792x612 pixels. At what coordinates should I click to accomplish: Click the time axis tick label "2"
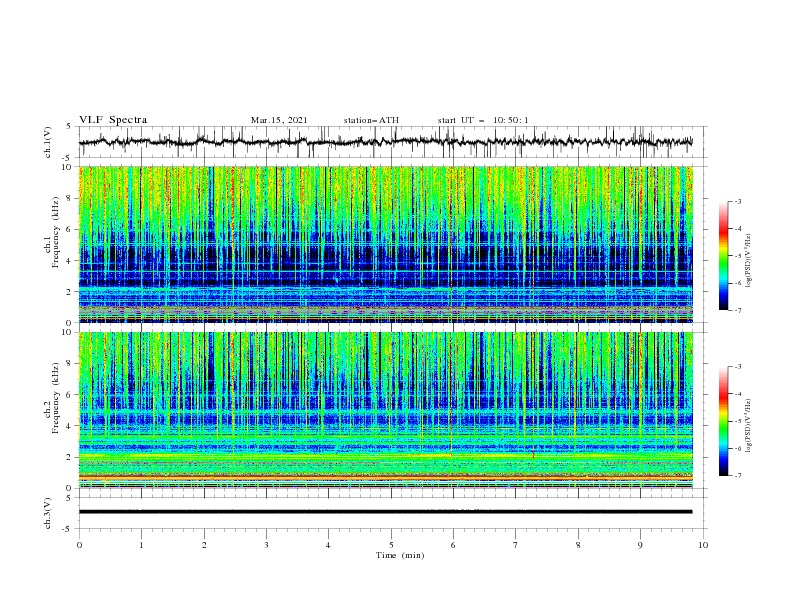[204, 545]
